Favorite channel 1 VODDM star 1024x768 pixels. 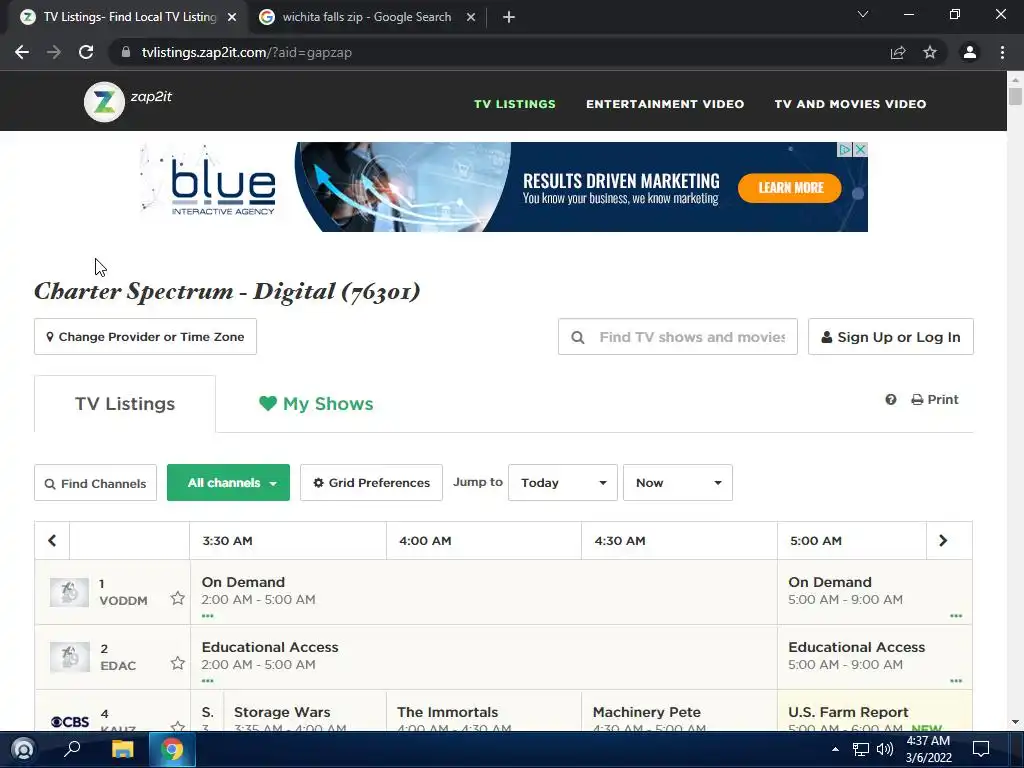tap(178, 598)
